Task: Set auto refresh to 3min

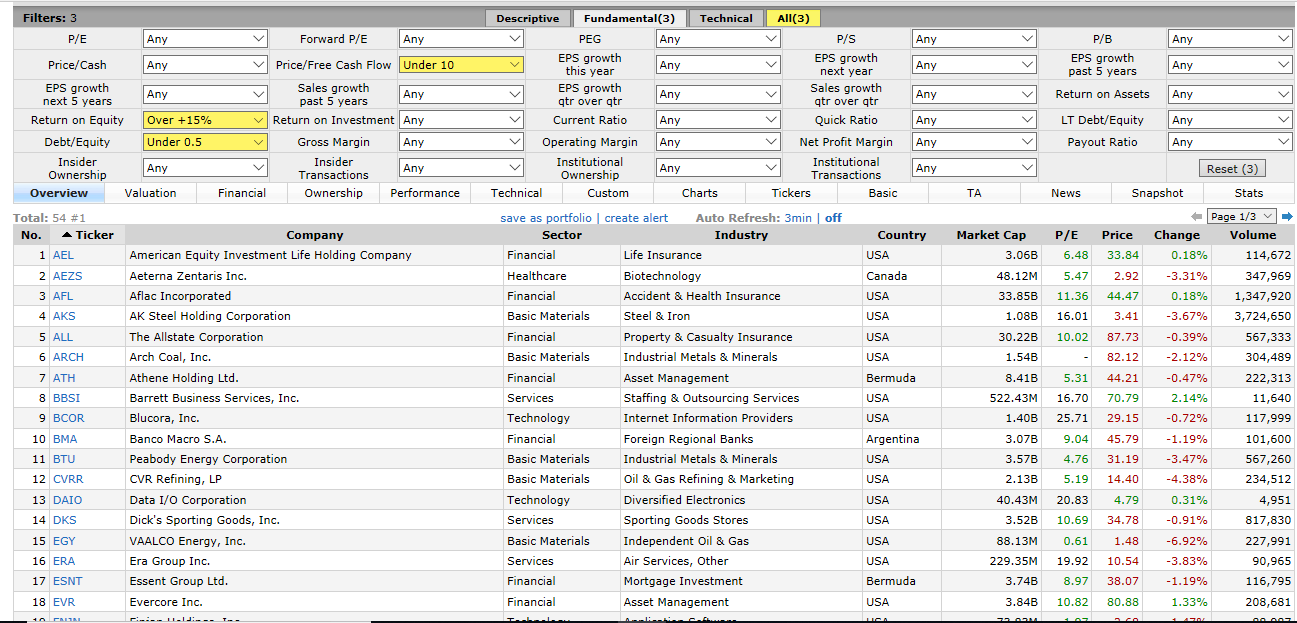Action: (798, 218)
